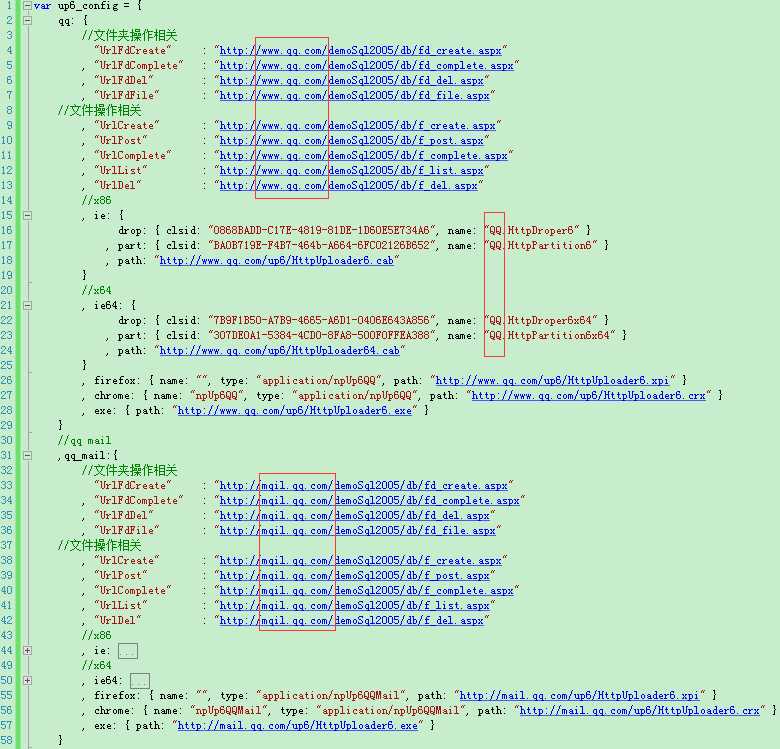780x749 pixels.
Task: Click the "UrlList" key on line 12
Action: (x=121, y=170)
